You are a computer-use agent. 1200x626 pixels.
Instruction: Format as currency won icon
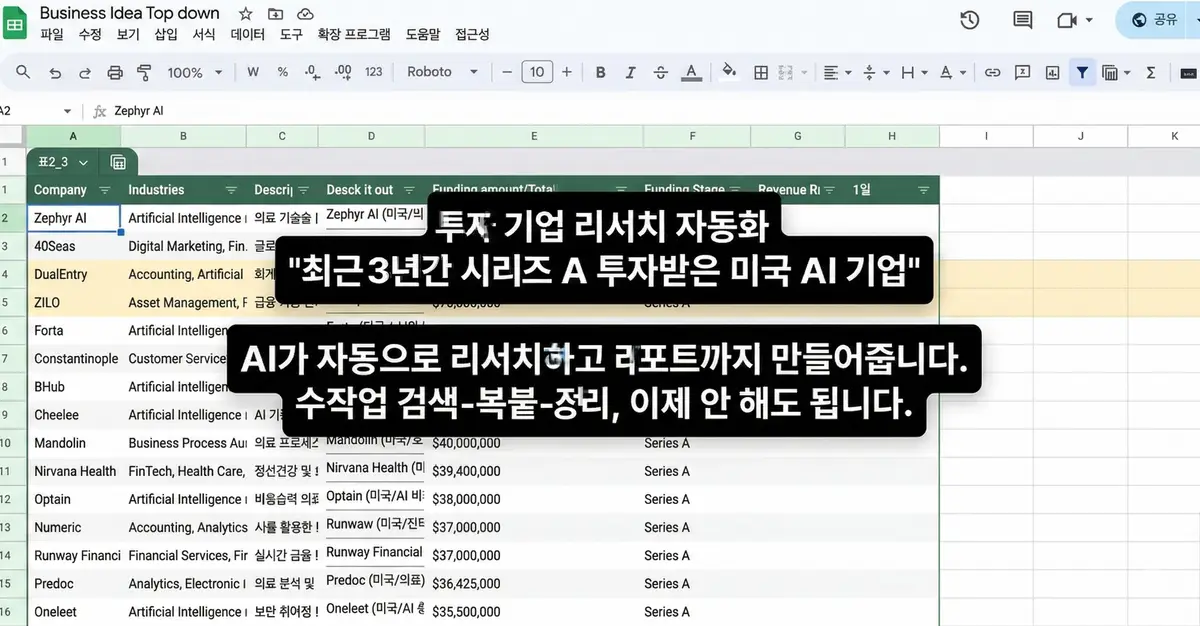click(252, 72)
